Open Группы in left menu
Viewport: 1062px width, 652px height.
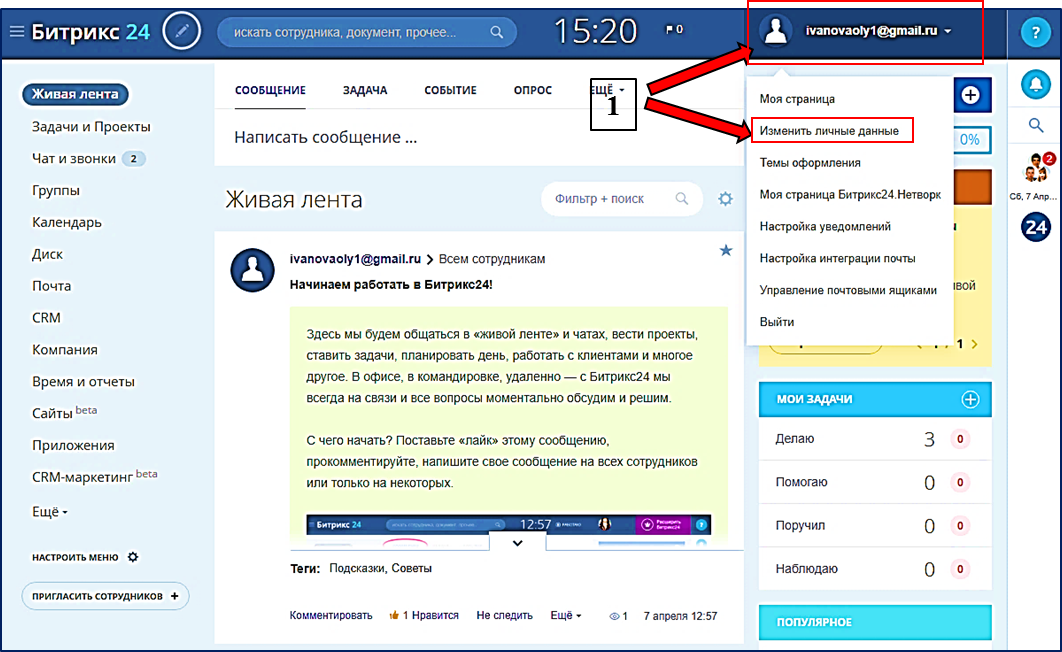pyautogui.click(x=56, y=190)
